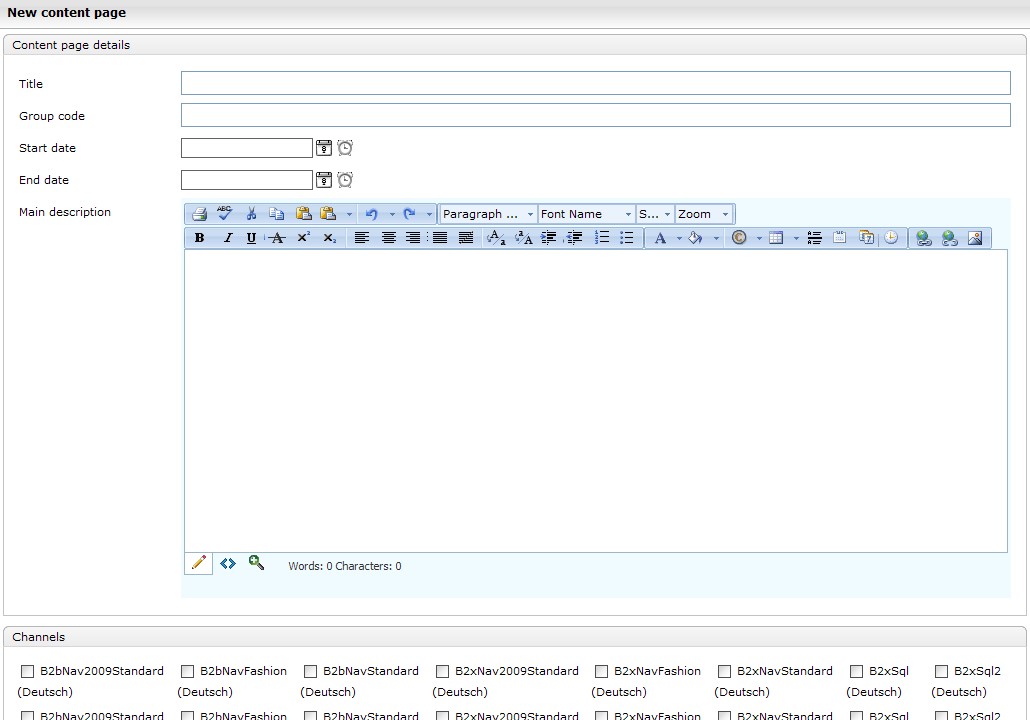The image size is (1030, 720).
Task: Click the Cut scissors icon
Action: (251, 214)
